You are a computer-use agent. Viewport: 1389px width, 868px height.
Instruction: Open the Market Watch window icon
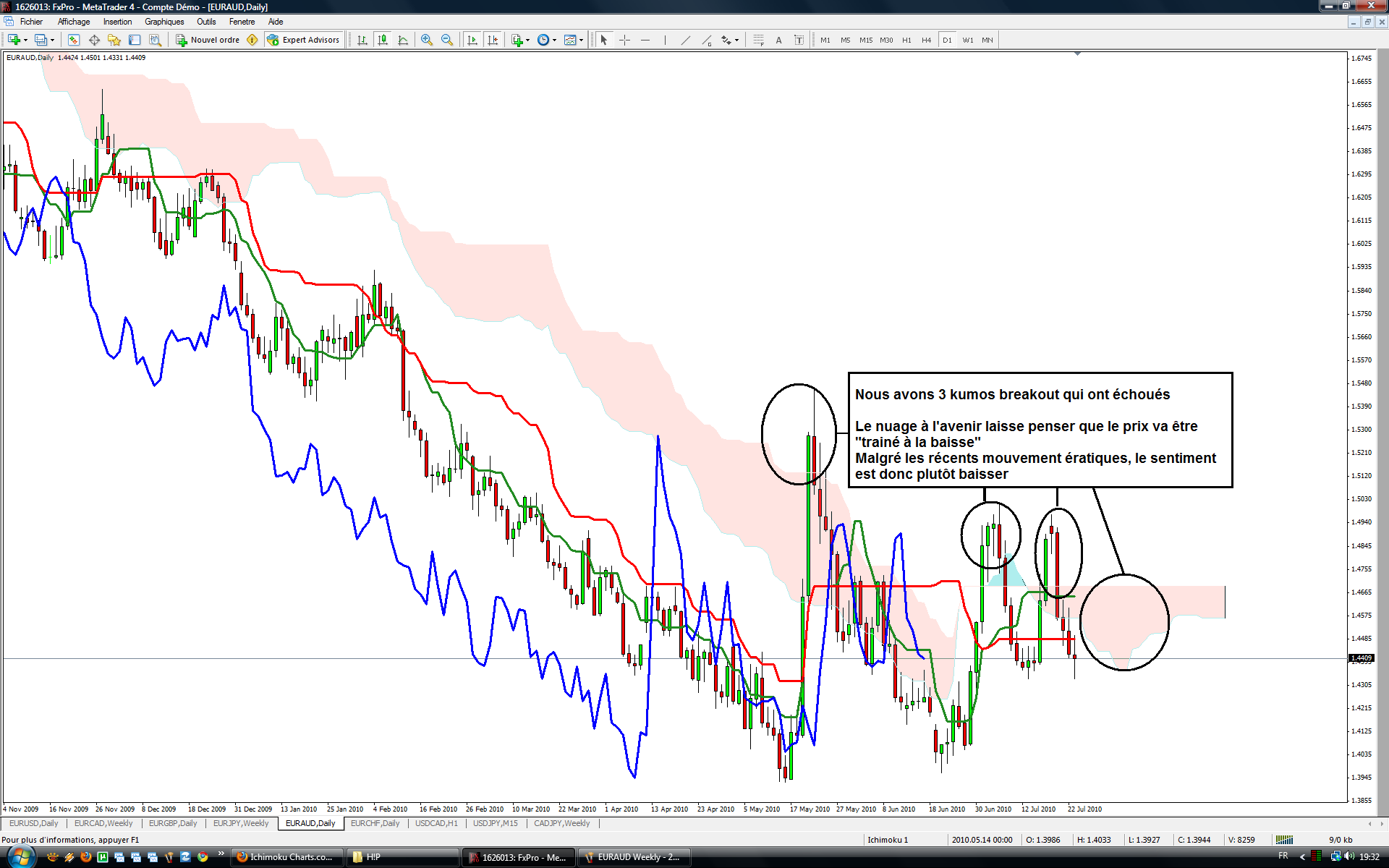click(73, 40)
